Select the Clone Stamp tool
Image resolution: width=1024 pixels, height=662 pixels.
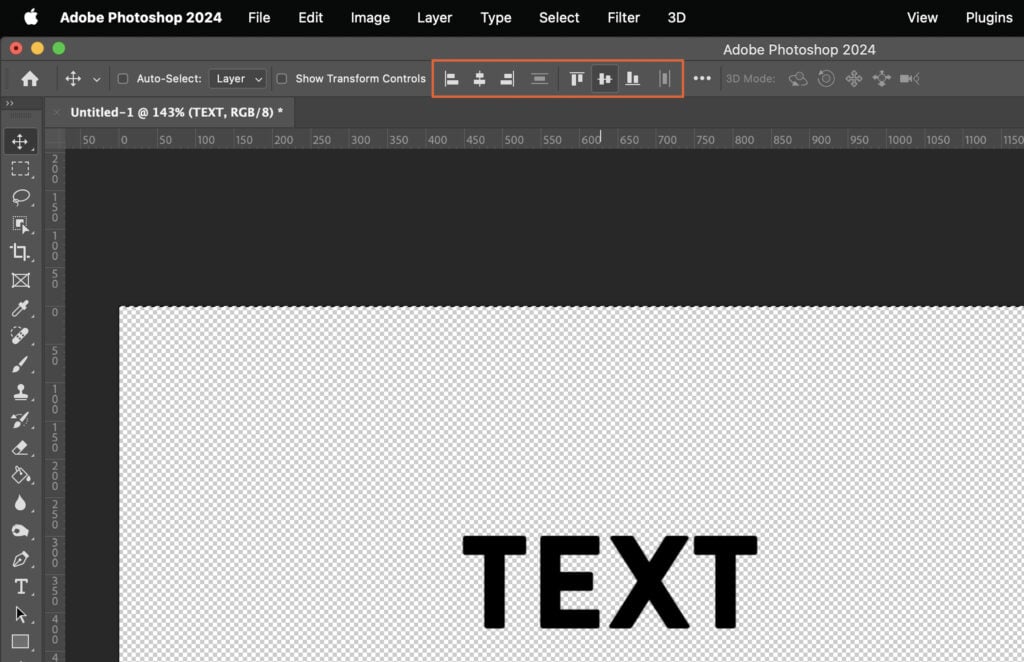click(22, 393)
